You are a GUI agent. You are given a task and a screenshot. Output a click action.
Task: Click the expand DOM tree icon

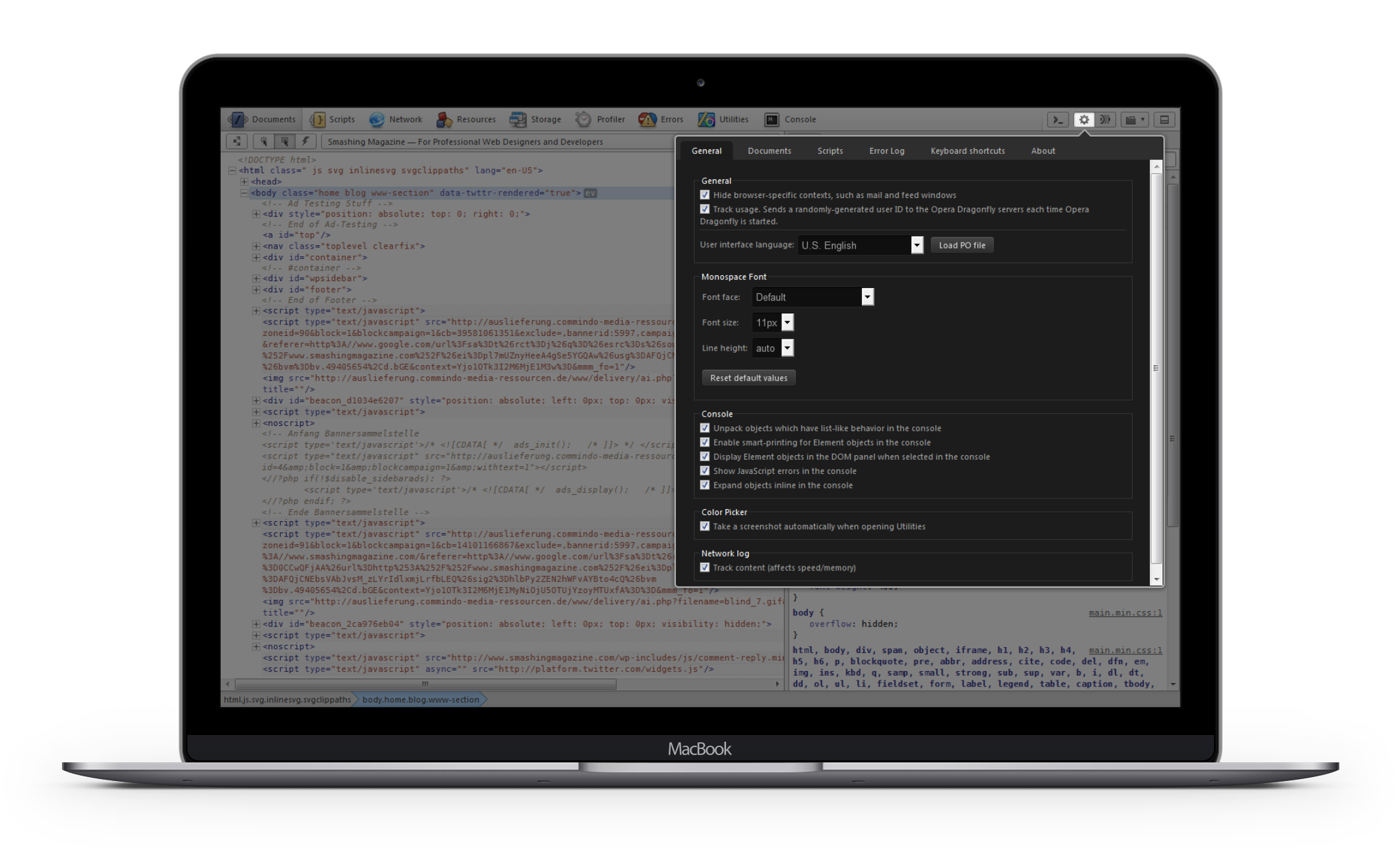237,141
